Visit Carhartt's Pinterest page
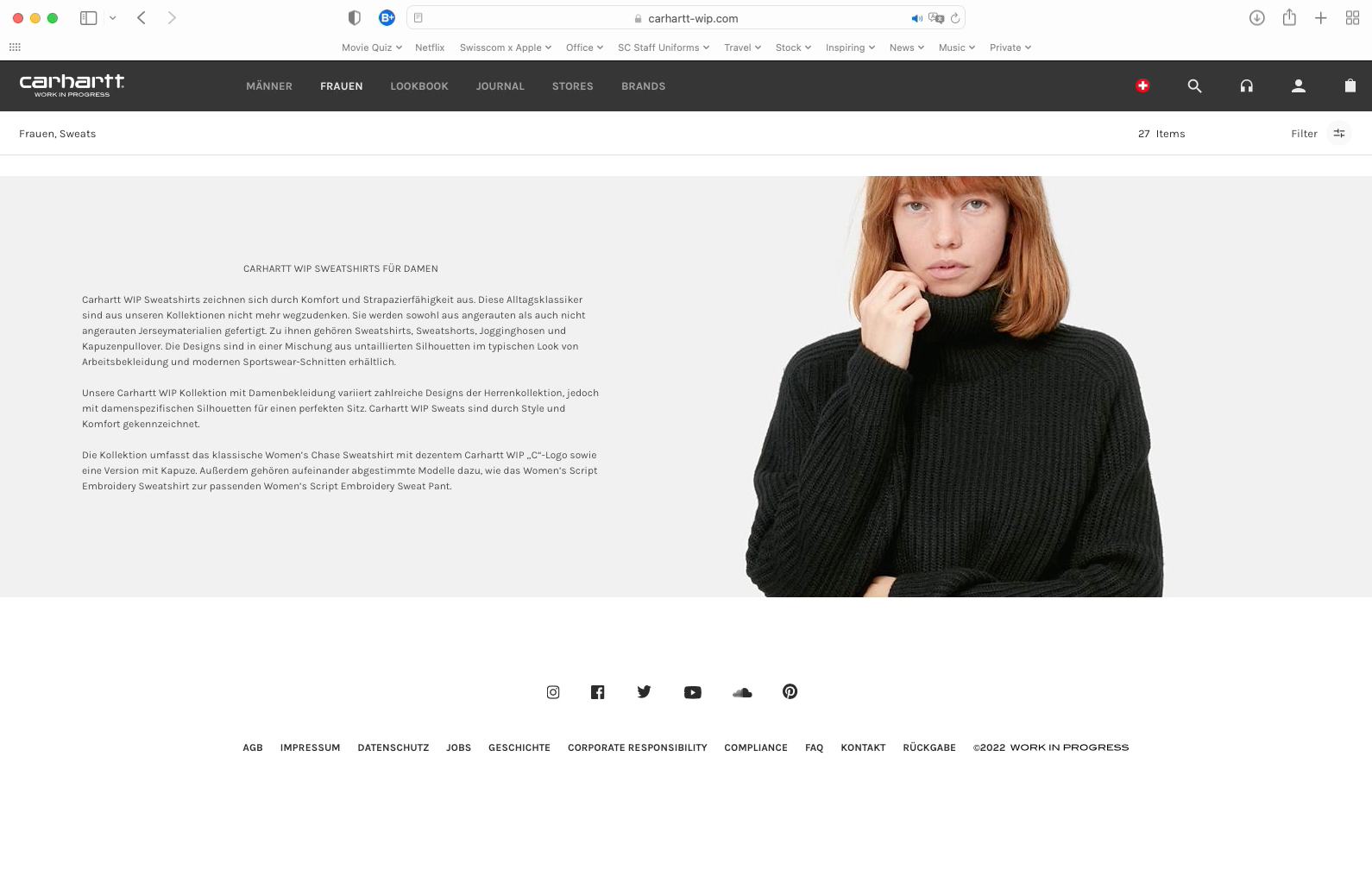The height and width of the screenshot is (889, 1372). (x=790, y=691)
